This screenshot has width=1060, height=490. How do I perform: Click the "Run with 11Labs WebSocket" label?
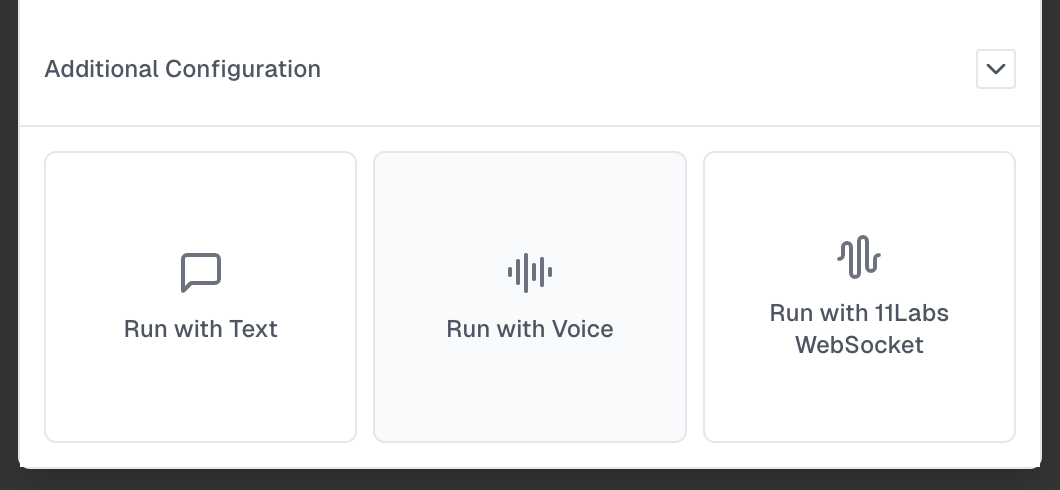tap(859, 329)
